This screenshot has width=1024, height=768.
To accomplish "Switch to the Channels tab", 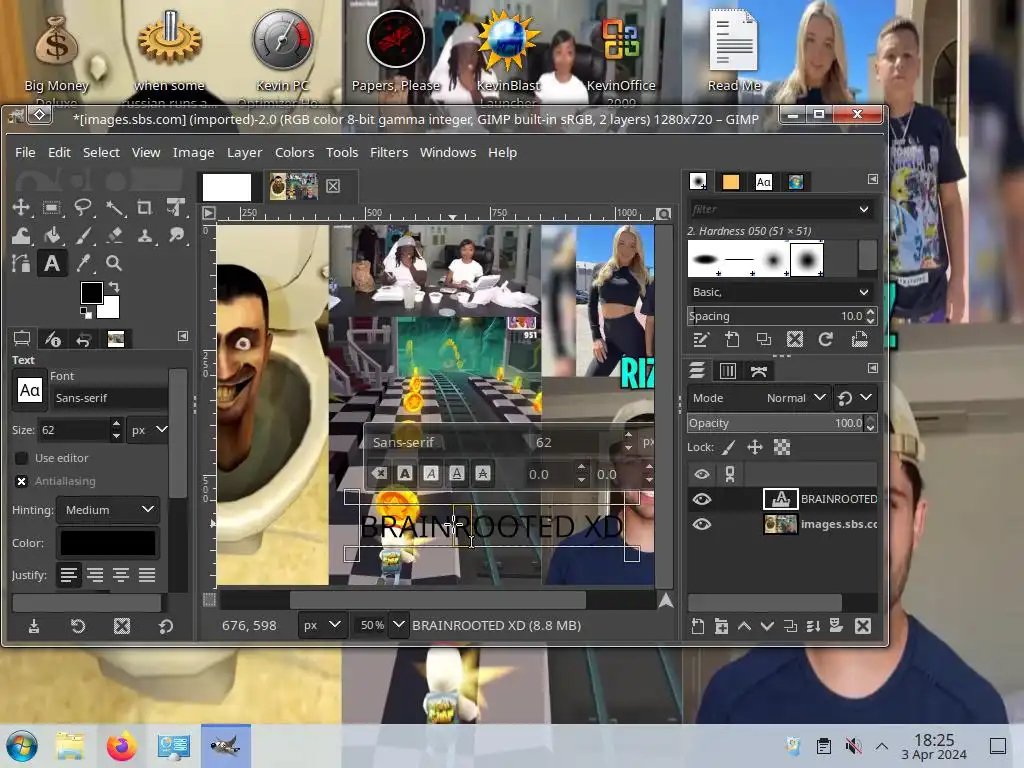I will [x=728, y=372].
